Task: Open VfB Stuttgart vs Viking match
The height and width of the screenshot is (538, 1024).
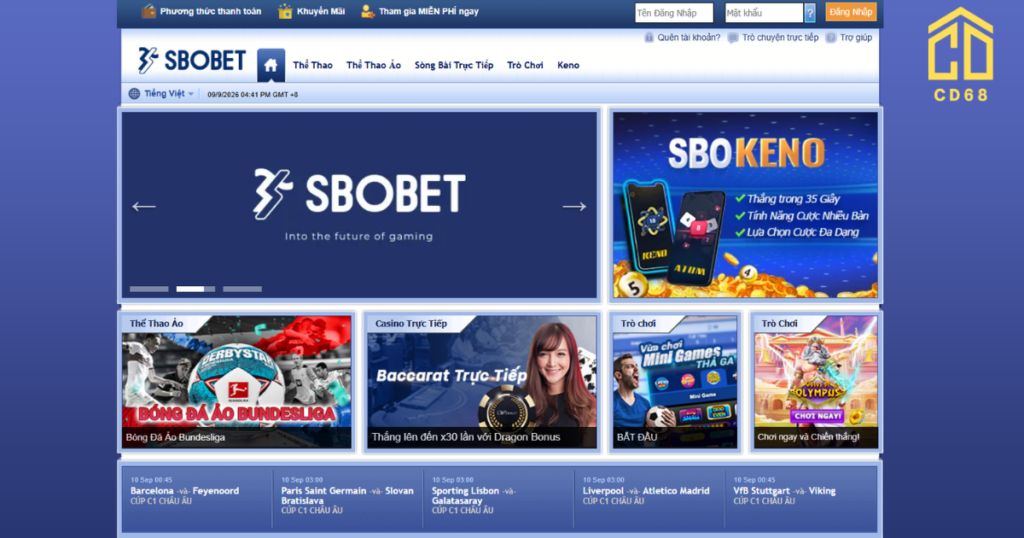Action: pos(784,491)
